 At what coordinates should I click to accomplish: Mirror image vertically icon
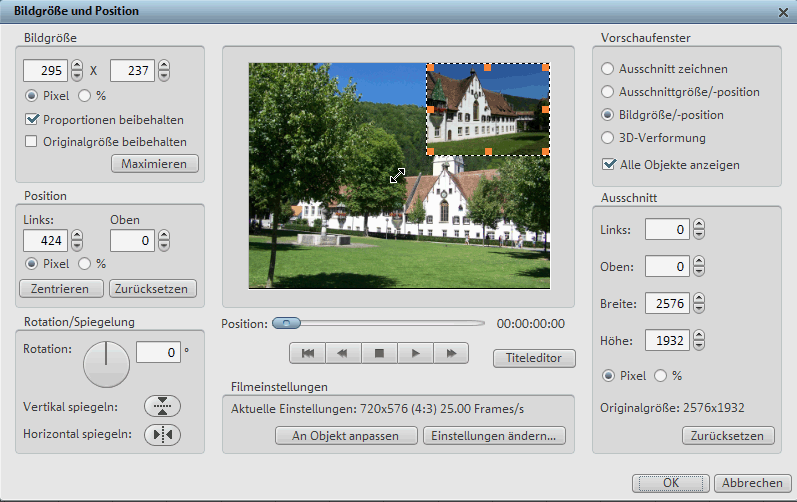point(162,406)
